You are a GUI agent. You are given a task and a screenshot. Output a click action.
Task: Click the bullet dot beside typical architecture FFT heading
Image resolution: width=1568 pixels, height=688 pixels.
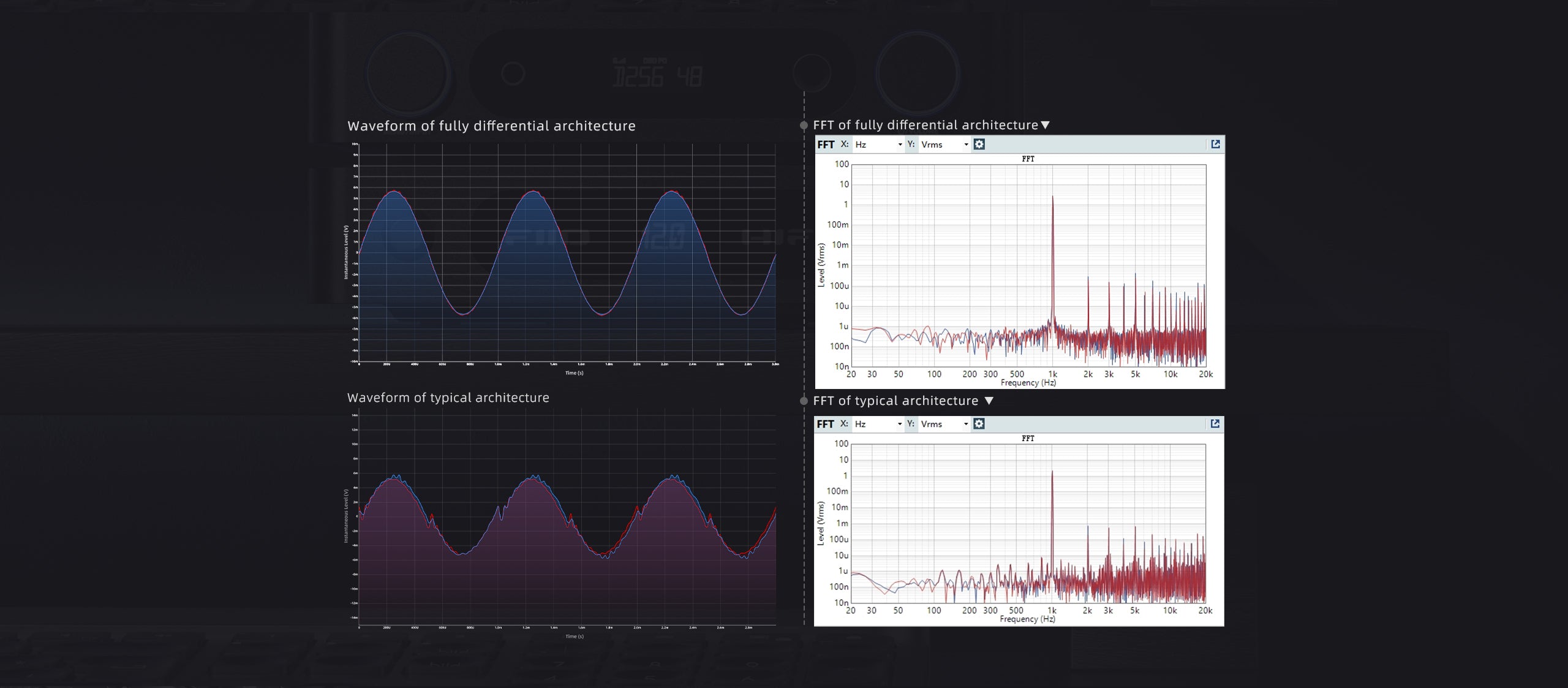(x=804, y=401)
